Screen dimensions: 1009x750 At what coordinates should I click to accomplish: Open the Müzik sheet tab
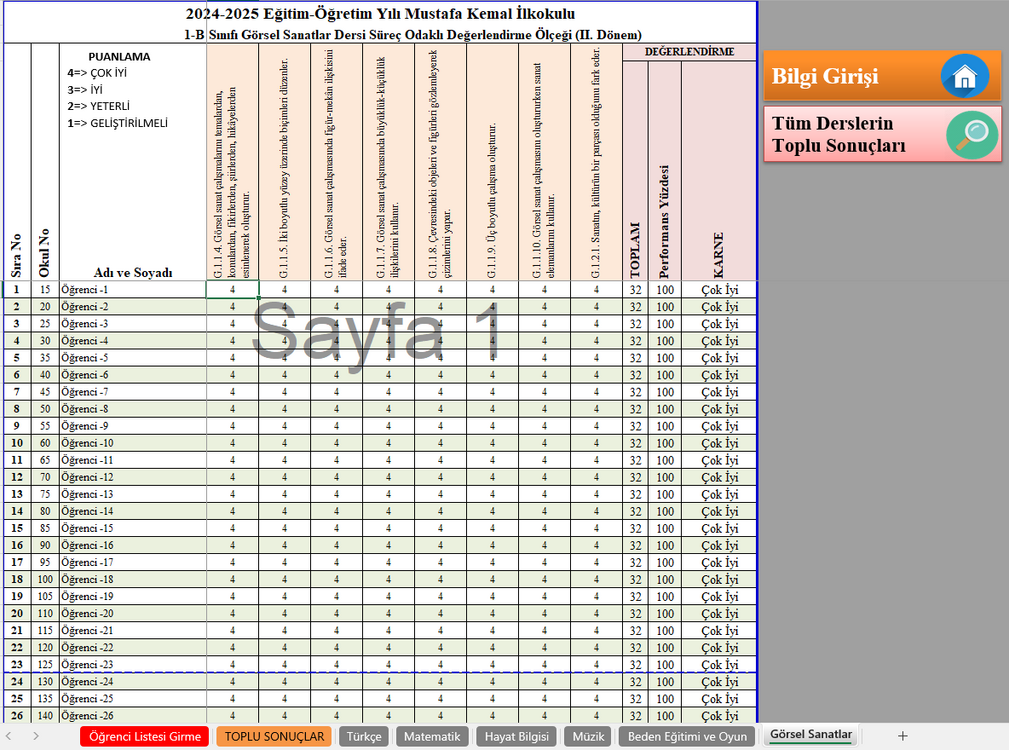click(588, 736)
